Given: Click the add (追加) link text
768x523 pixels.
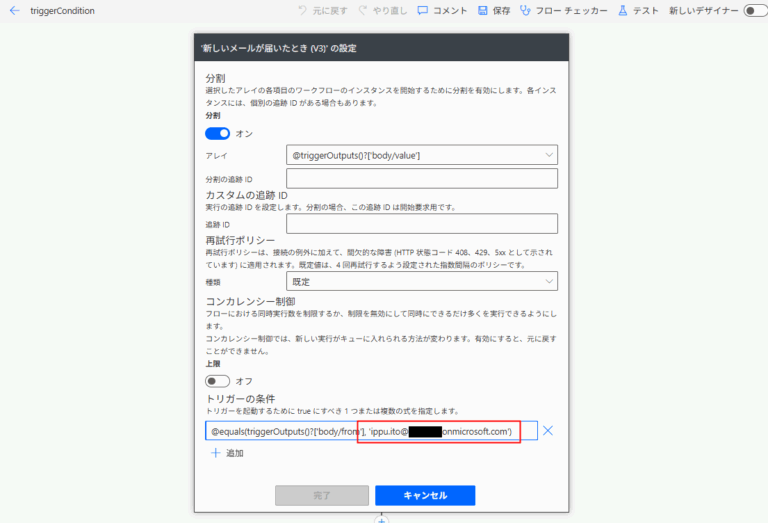Looking at the screenshot, I should [234, 453].
